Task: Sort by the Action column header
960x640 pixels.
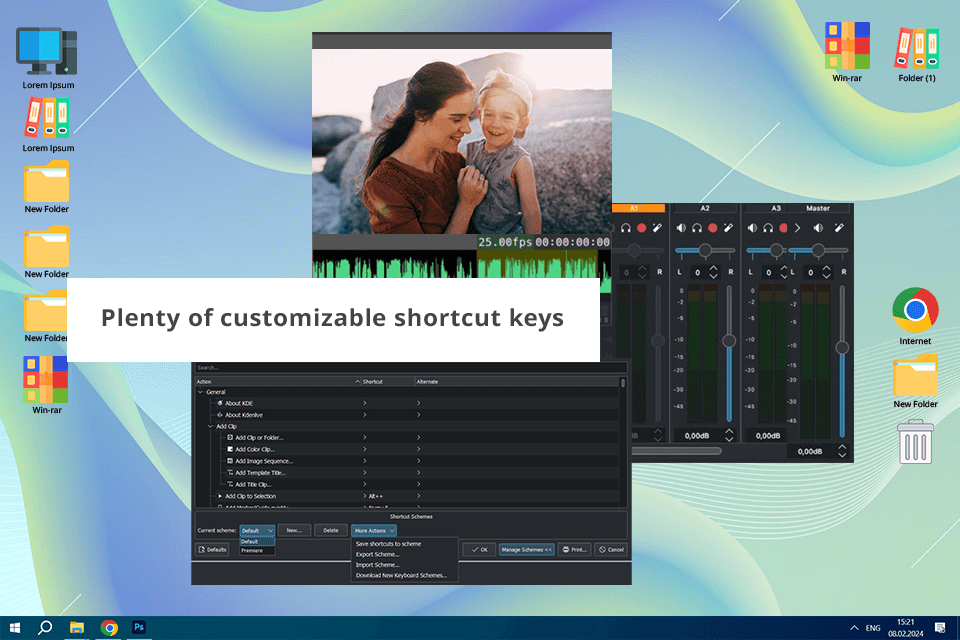Action: pos(277,382)
